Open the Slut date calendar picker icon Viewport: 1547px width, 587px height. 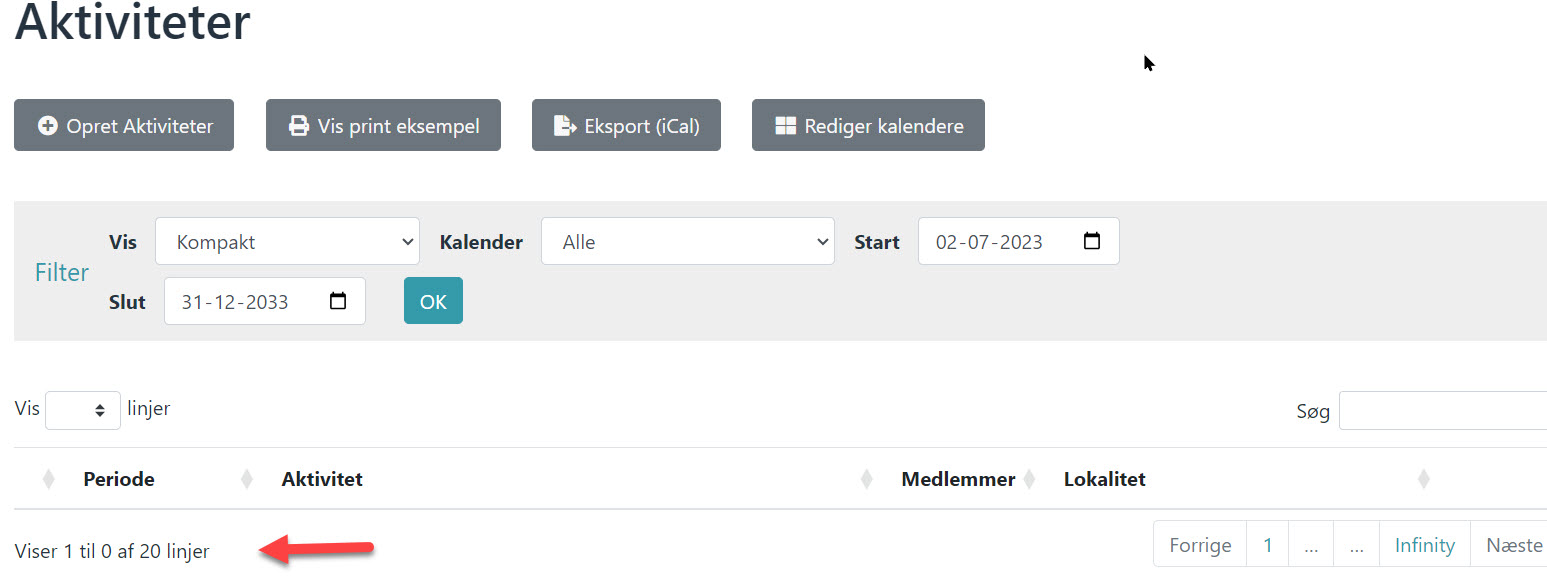point(338,301)
